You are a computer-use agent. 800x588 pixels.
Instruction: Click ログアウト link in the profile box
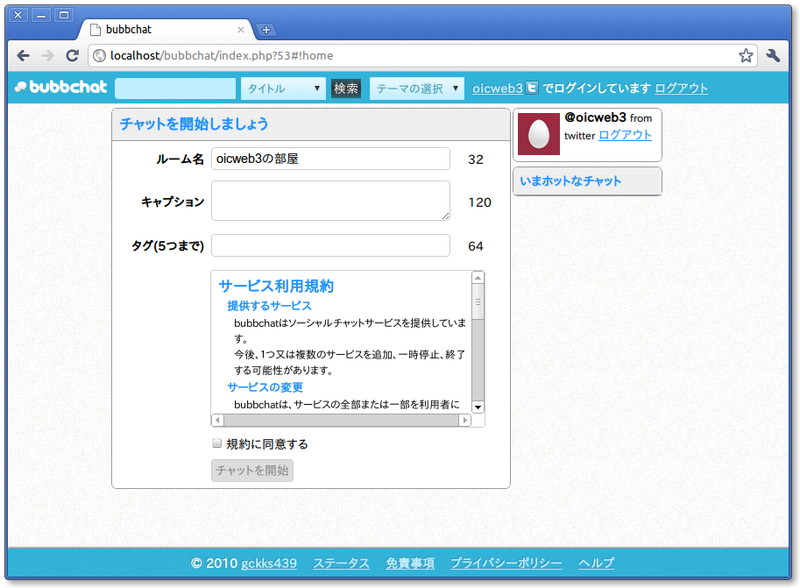point(625,135)
